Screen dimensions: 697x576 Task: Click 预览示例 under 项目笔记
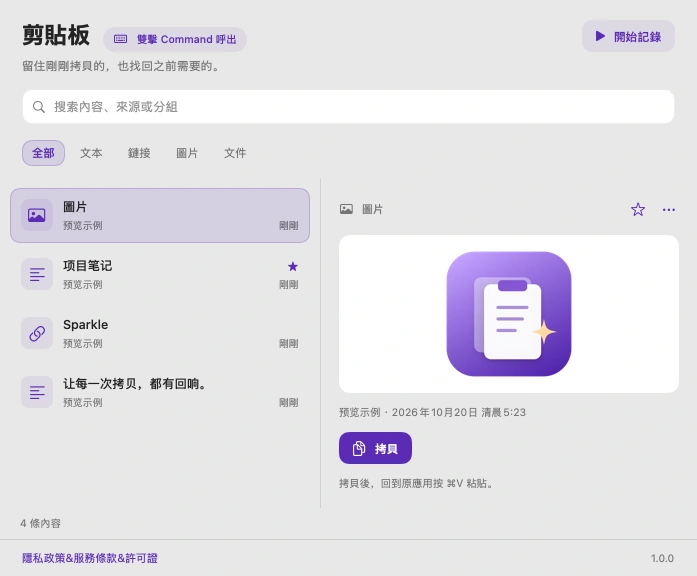tap(83, 284)
